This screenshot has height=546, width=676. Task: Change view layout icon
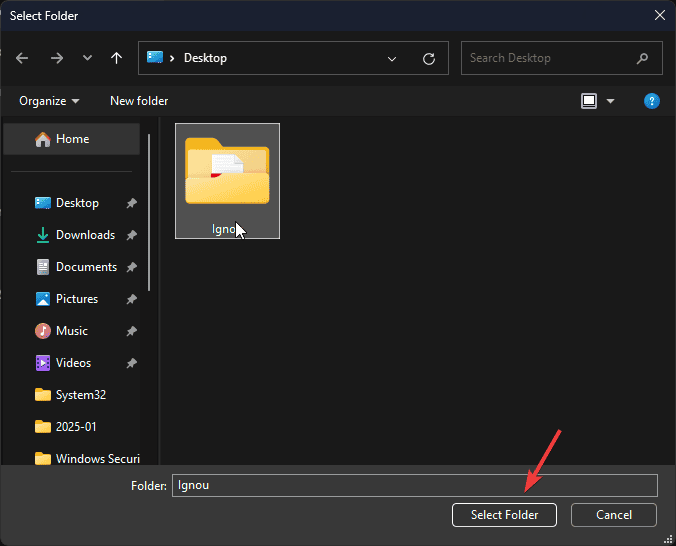coord(588,101)
